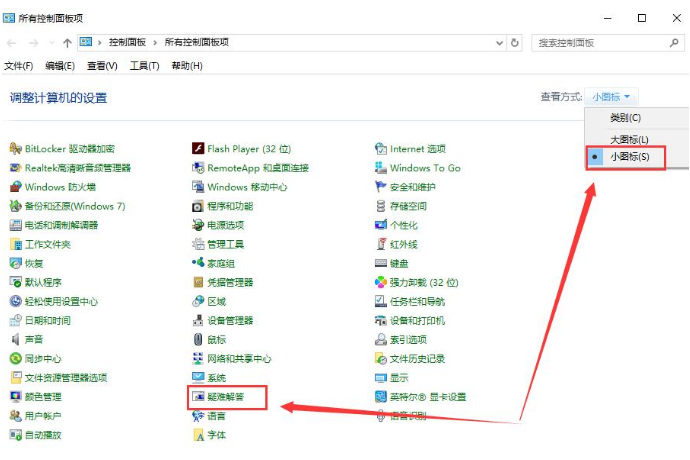Screen dimensions: 690x460
Task: Click the 设备和打印机 link
Action: 417,320
